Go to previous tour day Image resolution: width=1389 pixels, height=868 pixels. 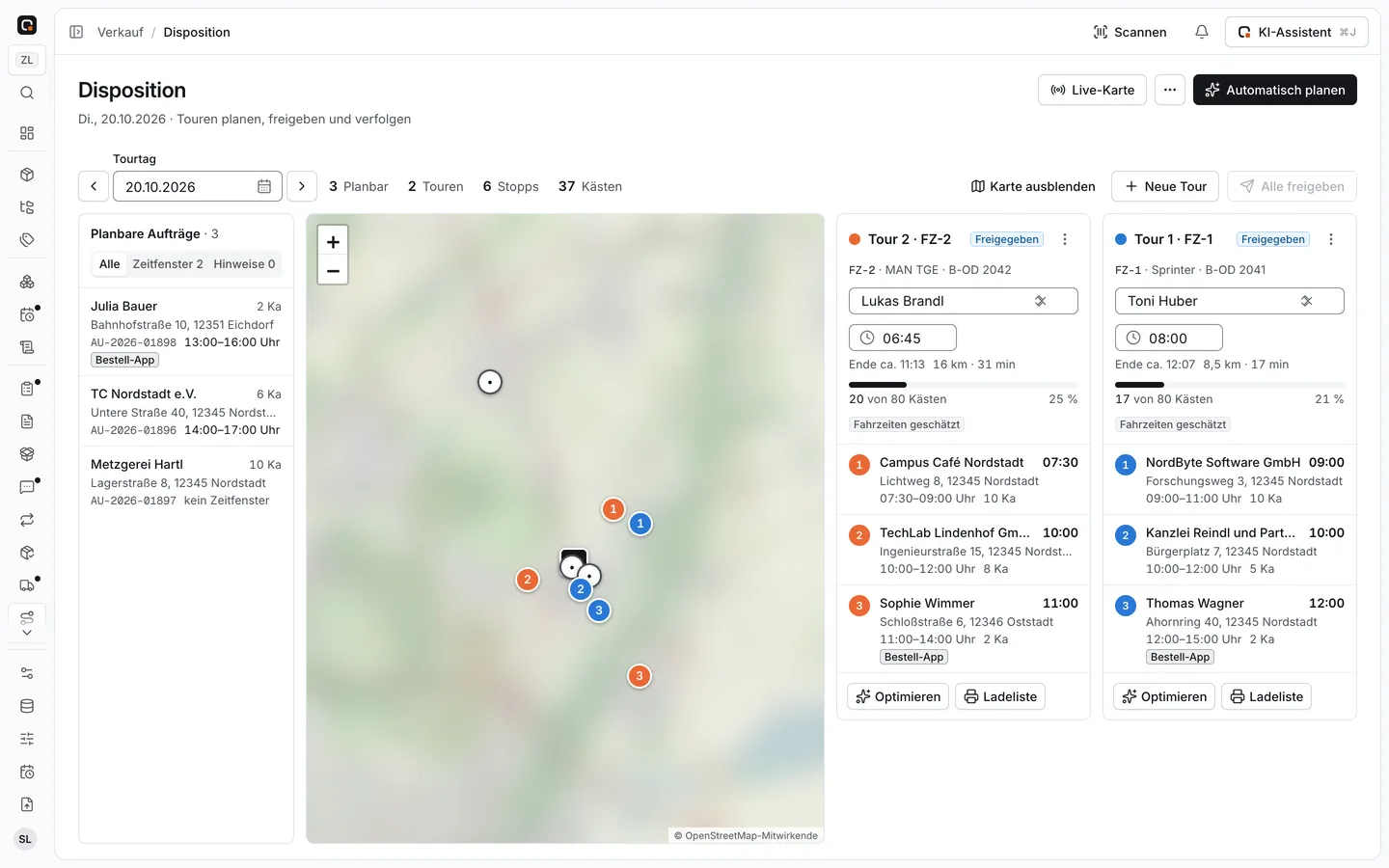(94, 186)
